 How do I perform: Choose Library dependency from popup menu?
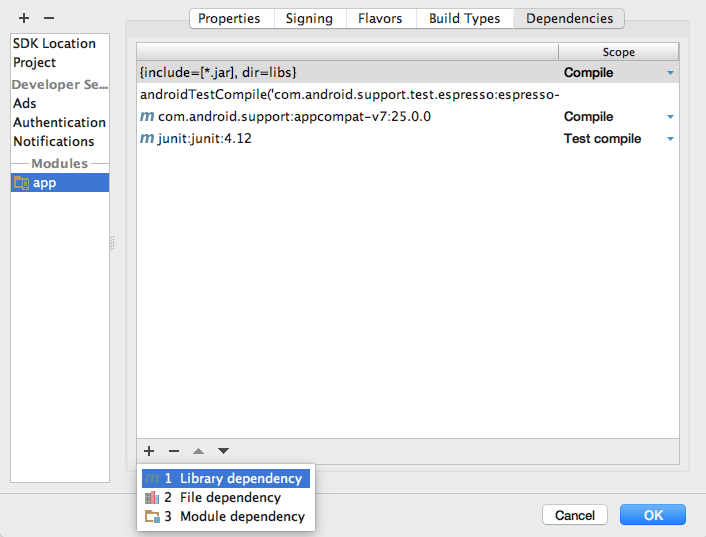[x=240, y=479]
